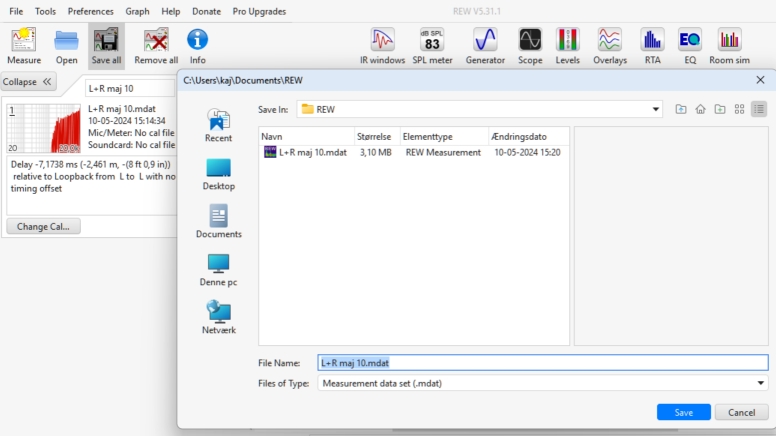Switch to icons view in dialog
This screenshot has width=776, height=436.
pyautogui.click(x=739, y=109)
